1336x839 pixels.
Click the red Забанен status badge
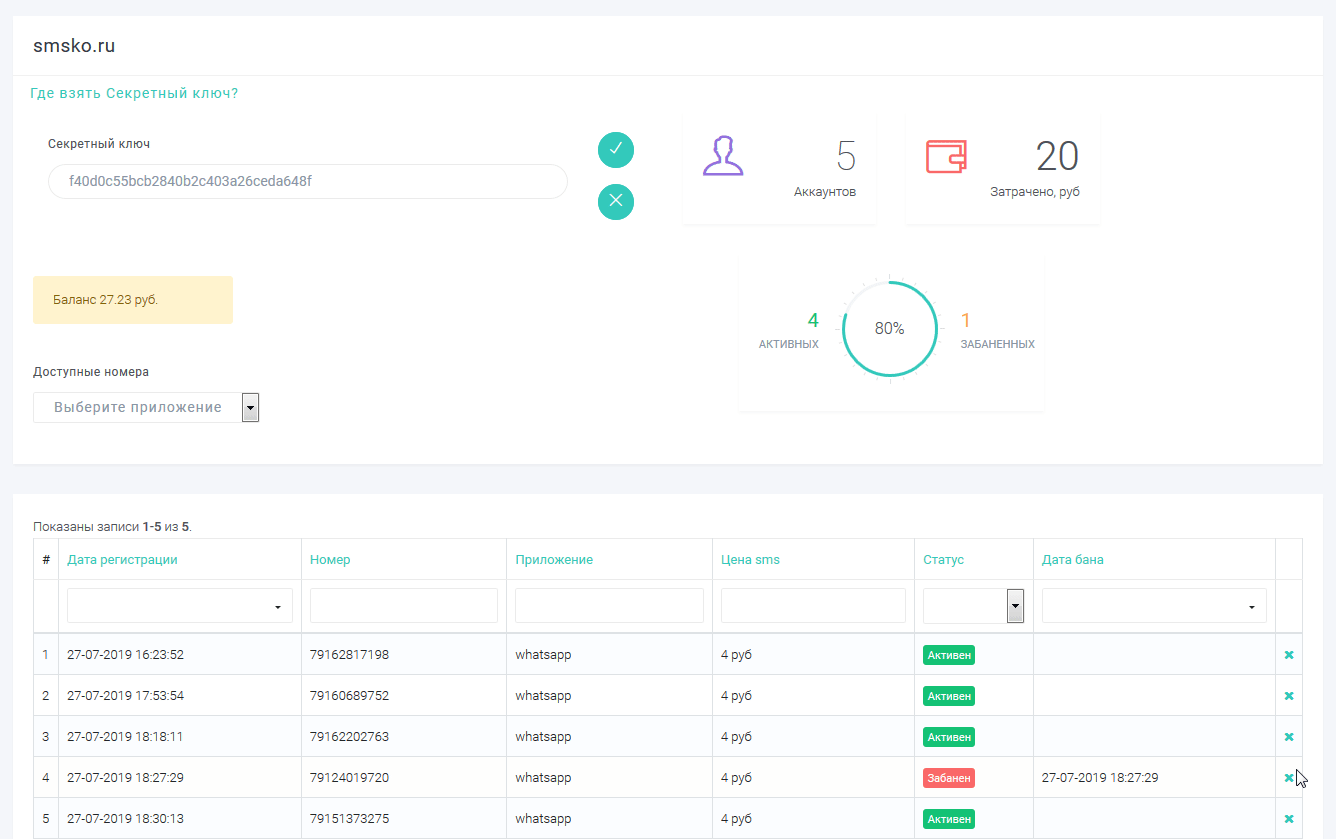948,778
